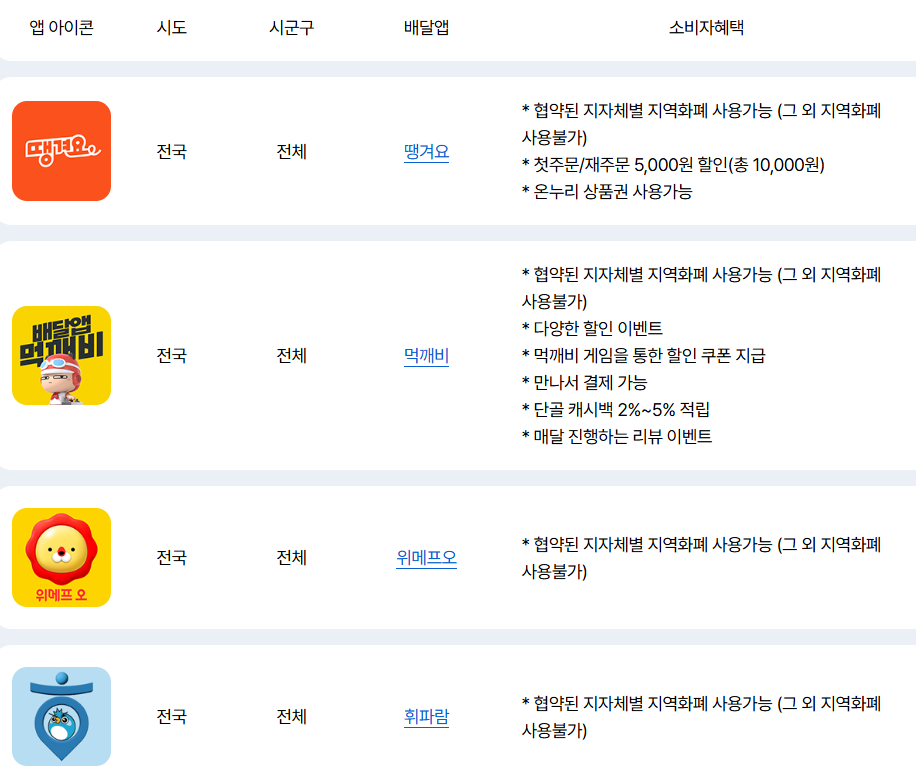Select 전국 cell in the 땡겨요 row

[171, 152]
